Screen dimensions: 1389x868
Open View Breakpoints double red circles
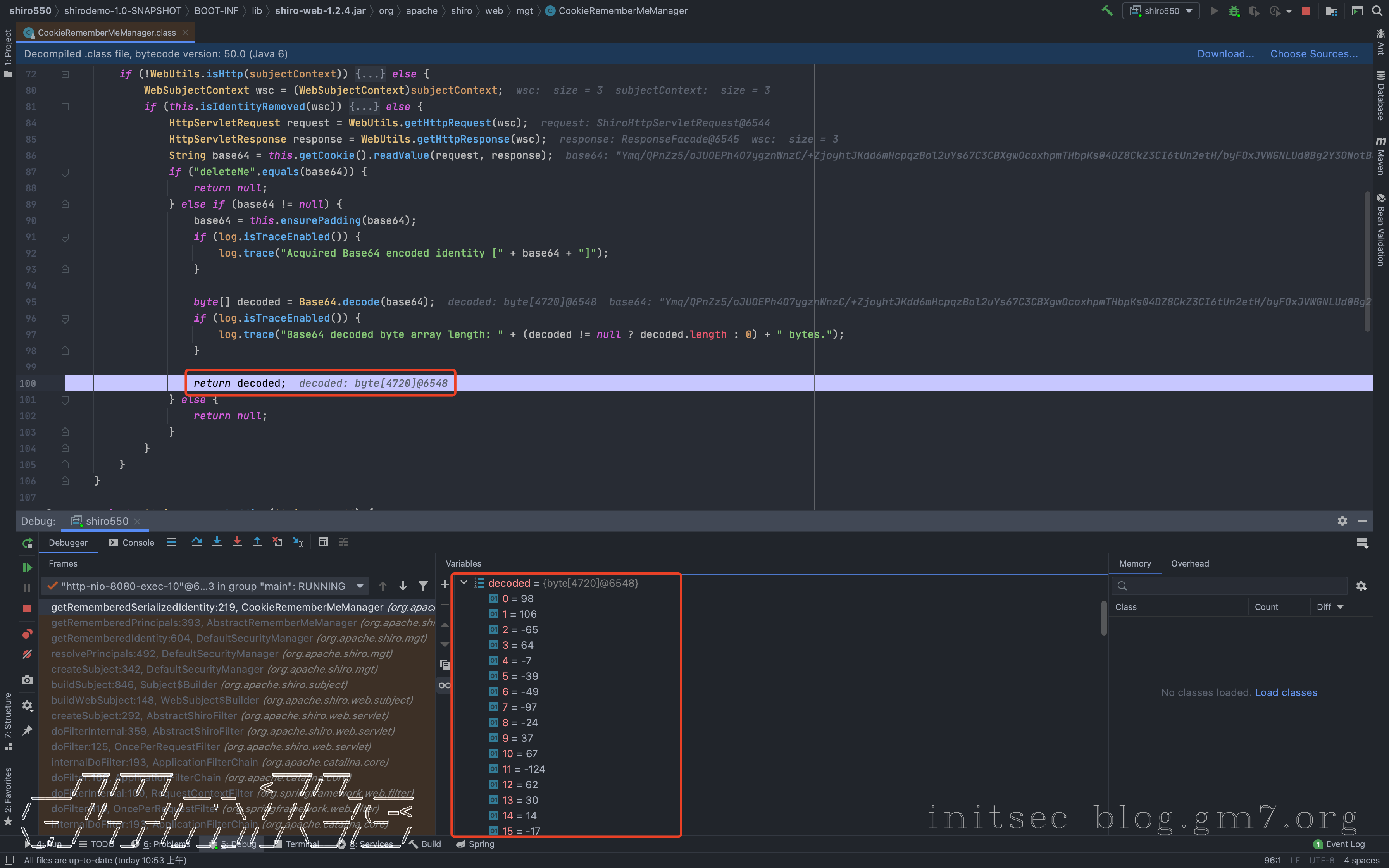(x=27, y=634)
